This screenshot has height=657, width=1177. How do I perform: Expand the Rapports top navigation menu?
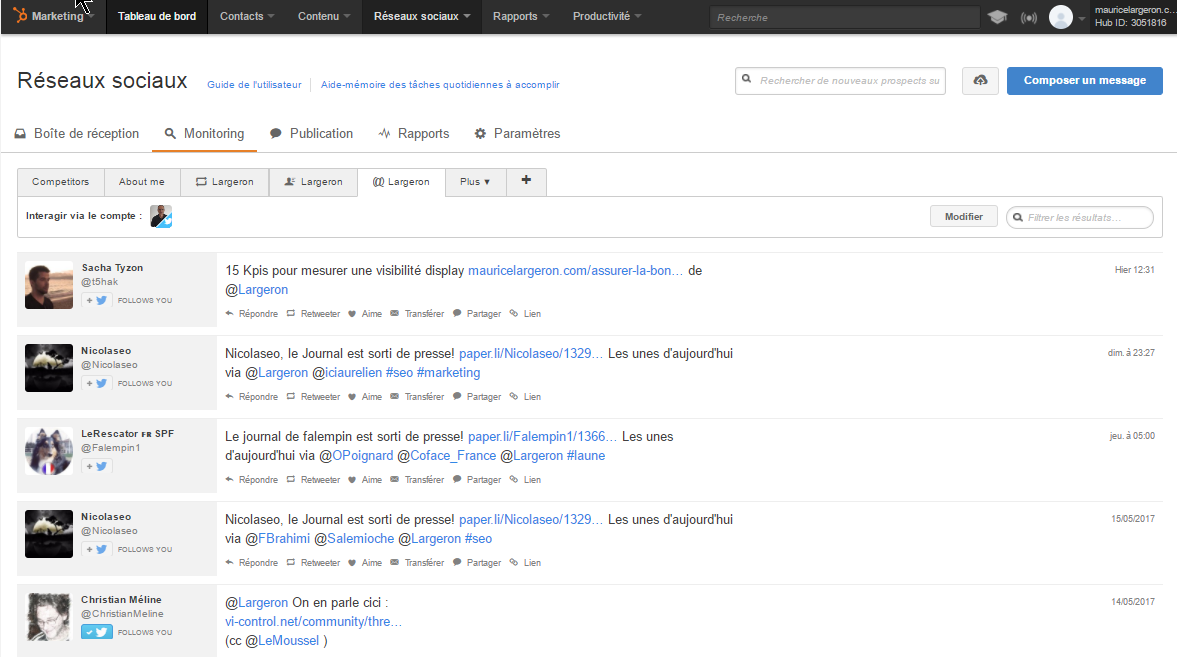521,17
